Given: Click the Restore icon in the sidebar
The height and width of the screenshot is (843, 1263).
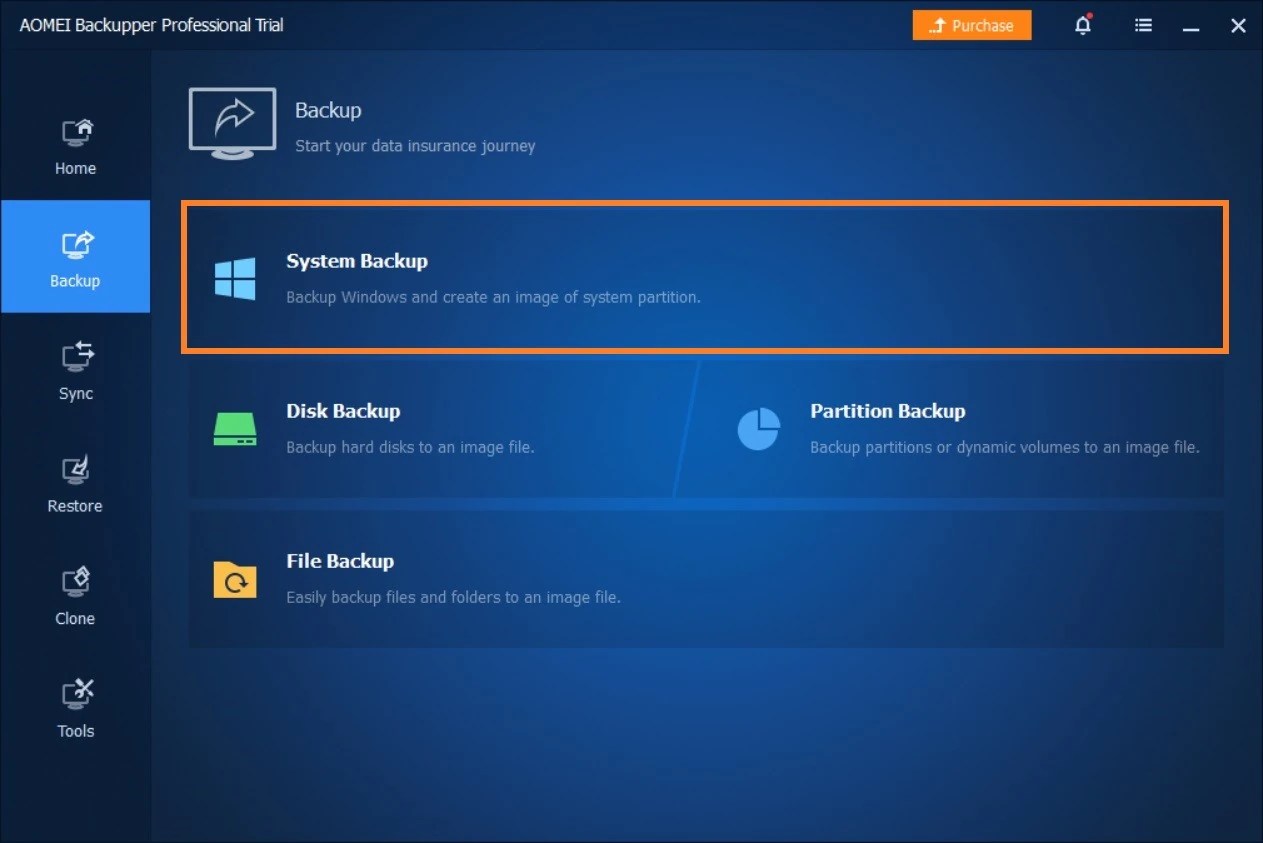Looking at the screenshot, I should coord(75,469).
